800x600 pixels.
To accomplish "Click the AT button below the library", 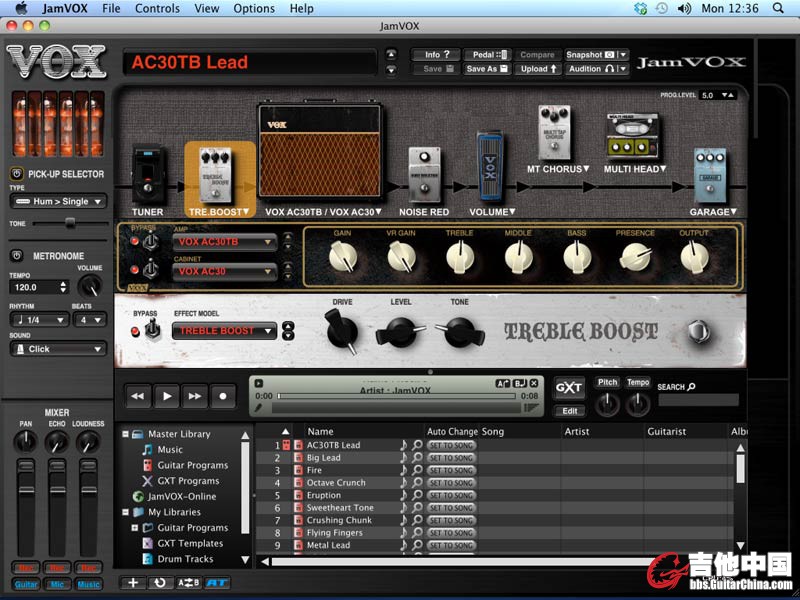I will (x=217, y=583).
